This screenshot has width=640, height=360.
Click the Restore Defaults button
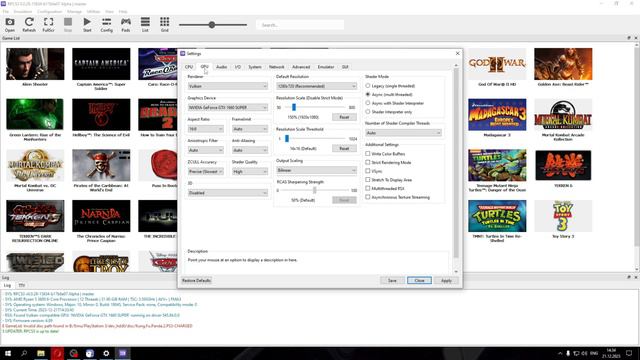pyautogui.click(x=196, y=280)
